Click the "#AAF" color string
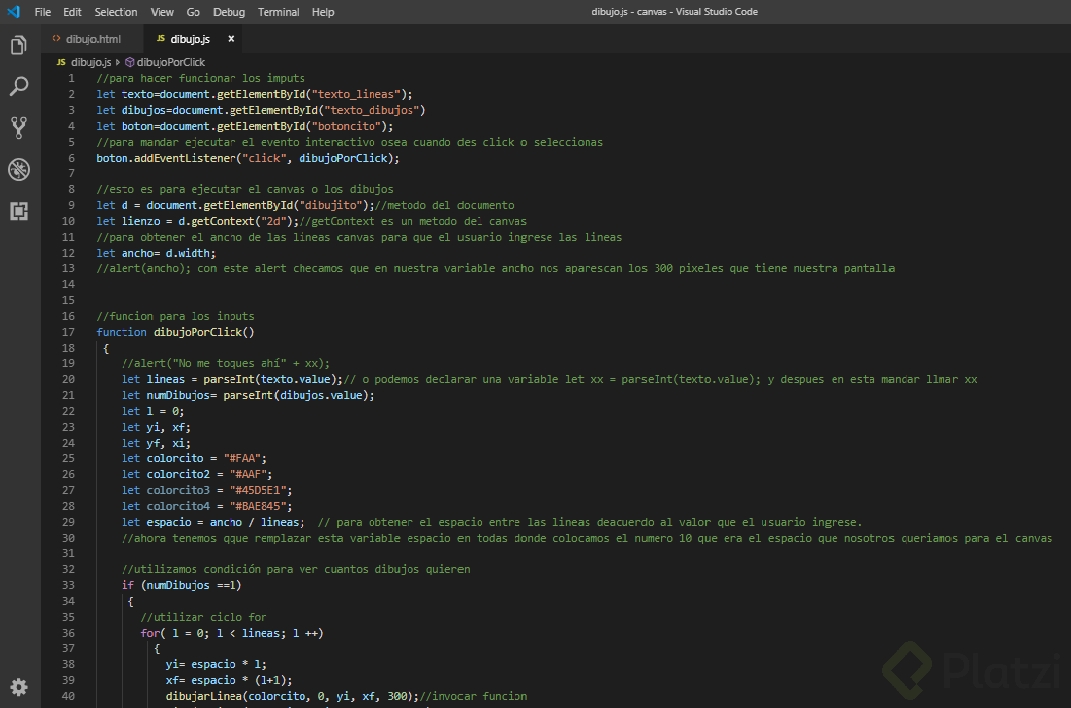The image size is (1071, 708). click(x=248, y=474)
